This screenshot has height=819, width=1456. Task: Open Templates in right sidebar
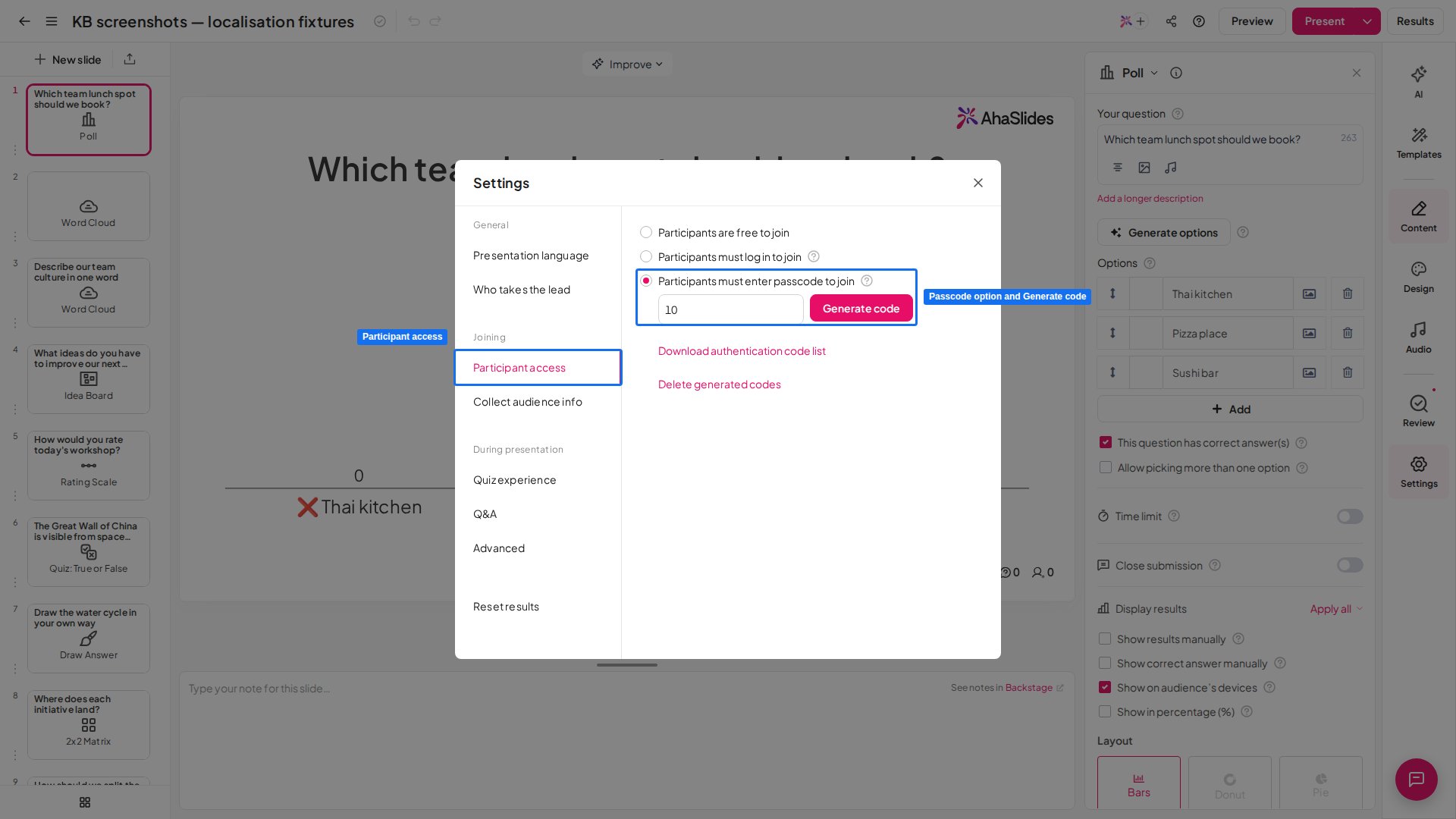coord(1418,143)
